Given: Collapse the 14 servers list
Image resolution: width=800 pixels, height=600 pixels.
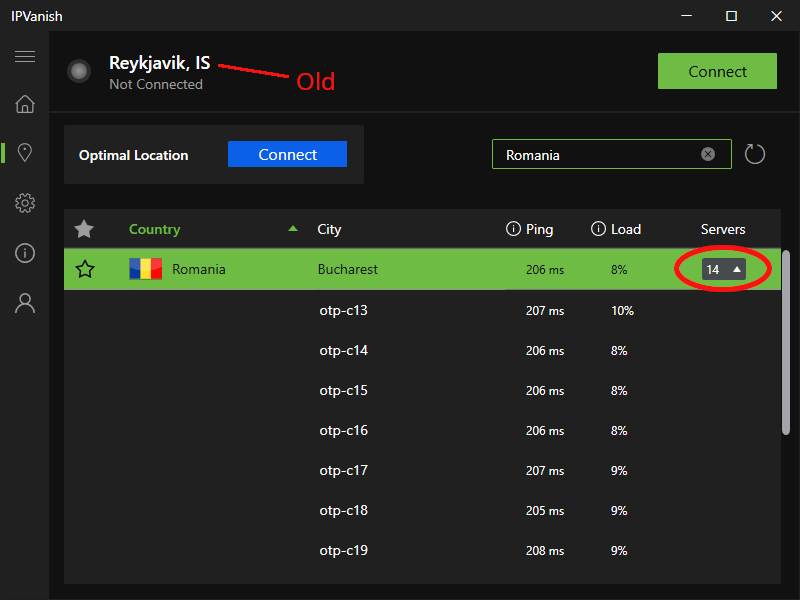Looking at the screenshot, I should tap(723, 269).
